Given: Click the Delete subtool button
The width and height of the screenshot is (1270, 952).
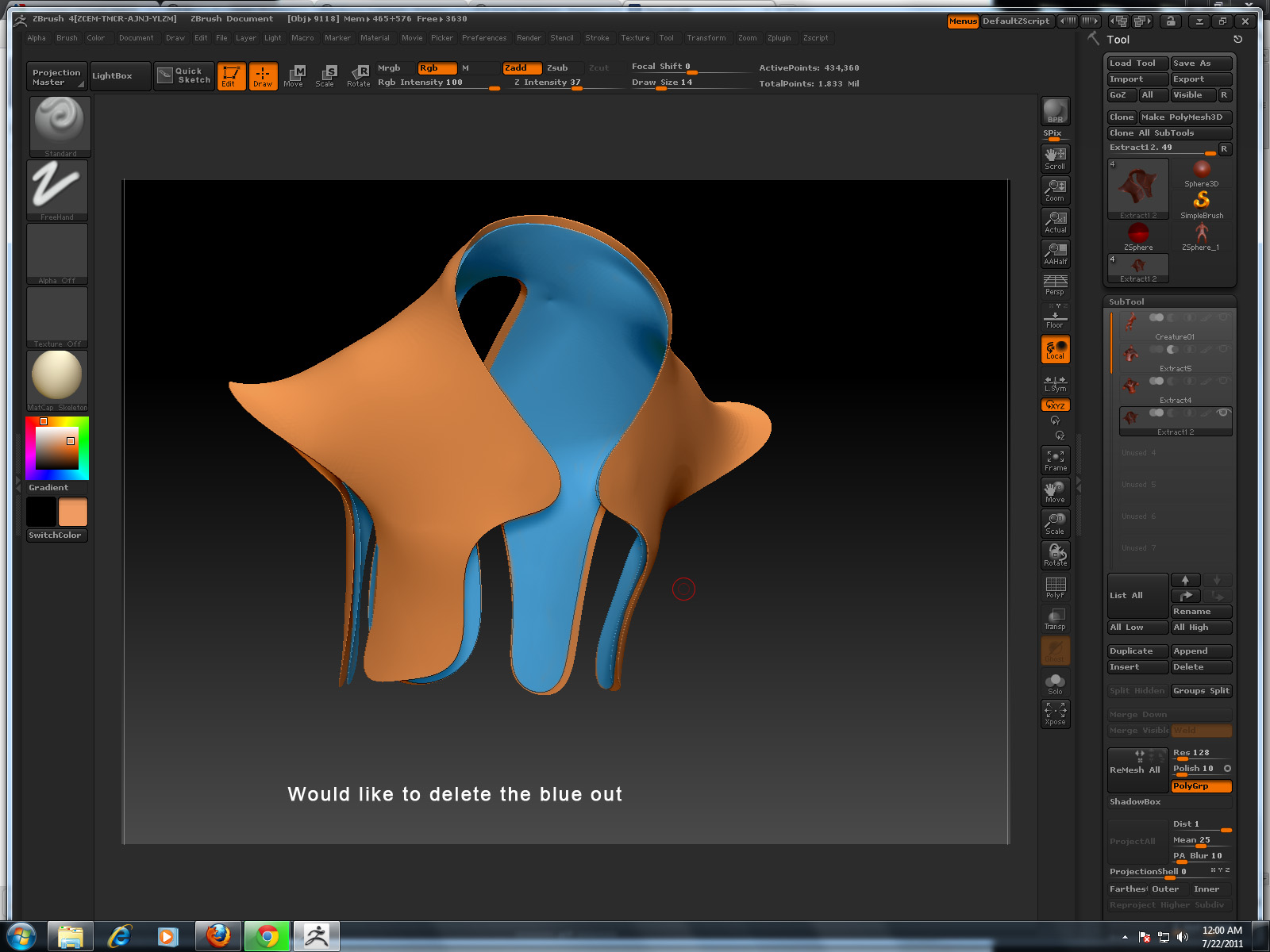Looking at the screenshot, I should pos(1201,667).
